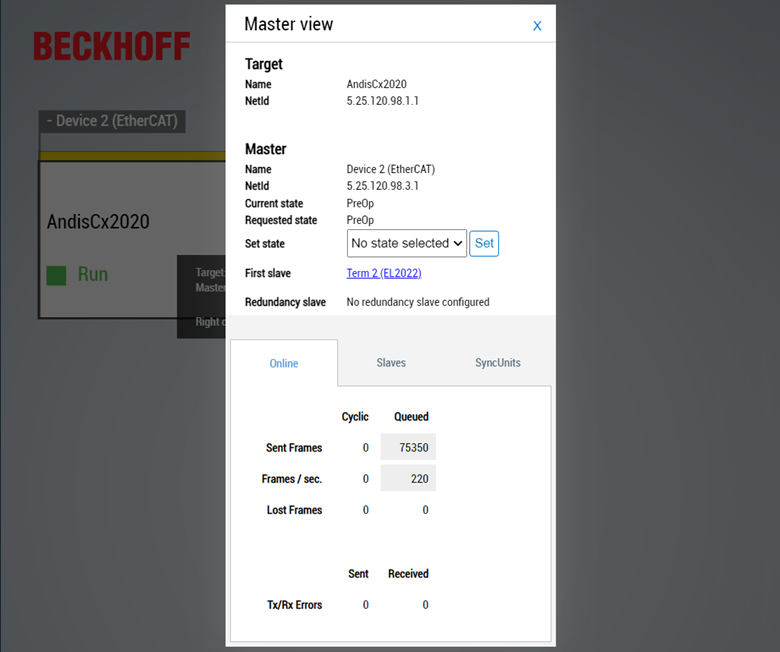The width and height of the screenshot is (780, 652).
Task: Click the Cyclic column header
Action: 355,417
